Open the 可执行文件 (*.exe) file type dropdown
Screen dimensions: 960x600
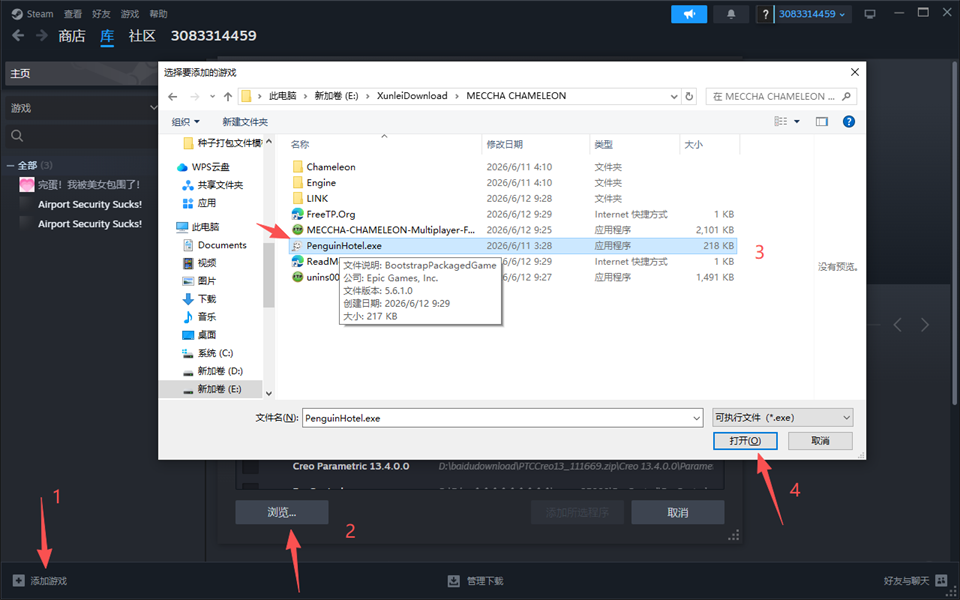coord(782,418)
